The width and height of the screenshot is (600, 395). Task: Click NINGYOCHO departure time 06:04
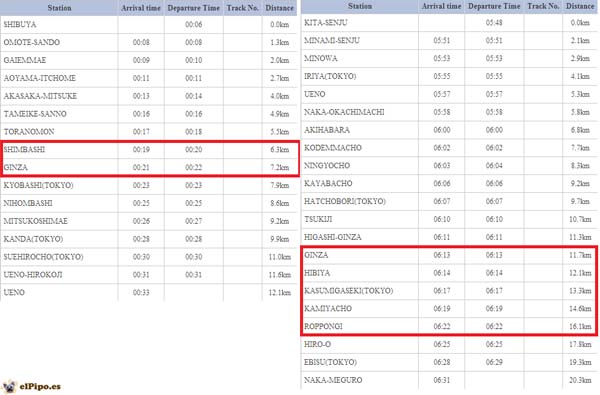tap(494, 165)
